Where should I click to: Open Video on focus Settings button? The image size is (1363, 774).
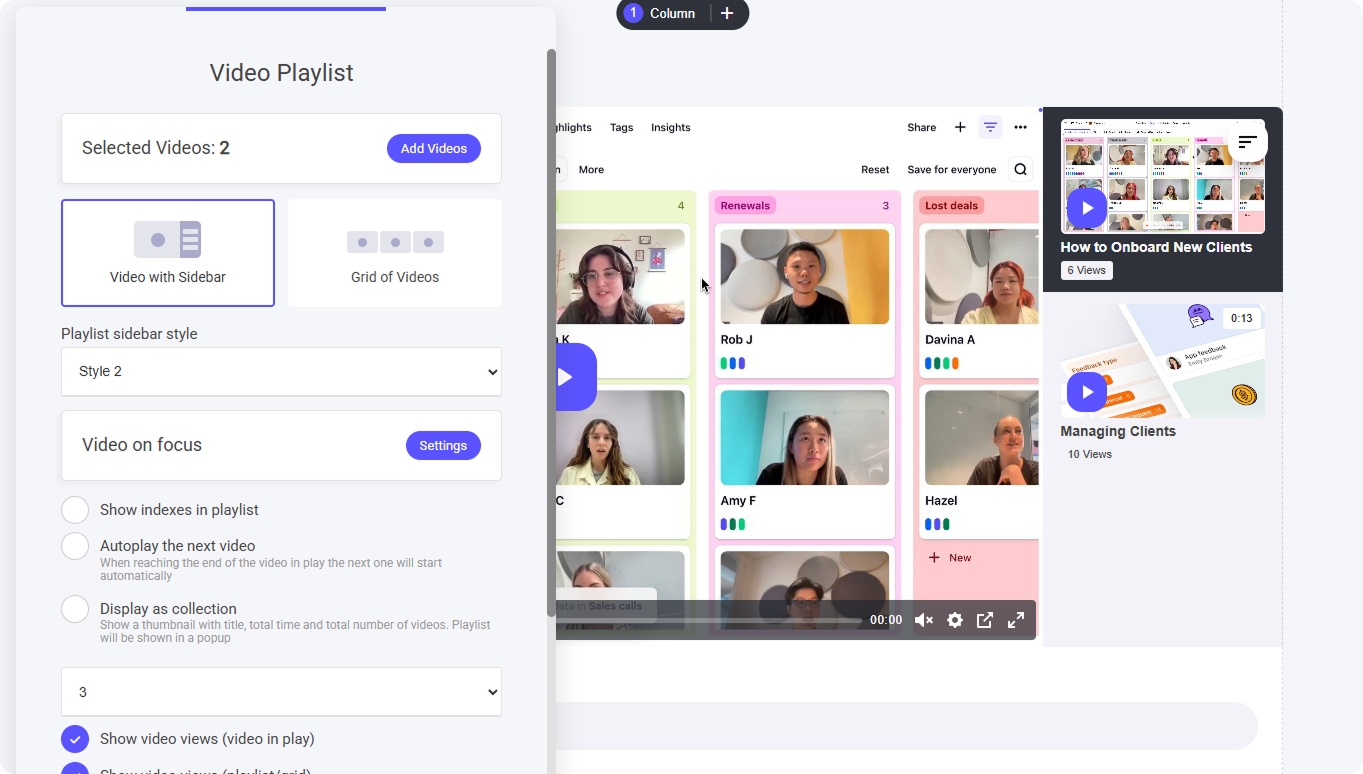[443, 445]
